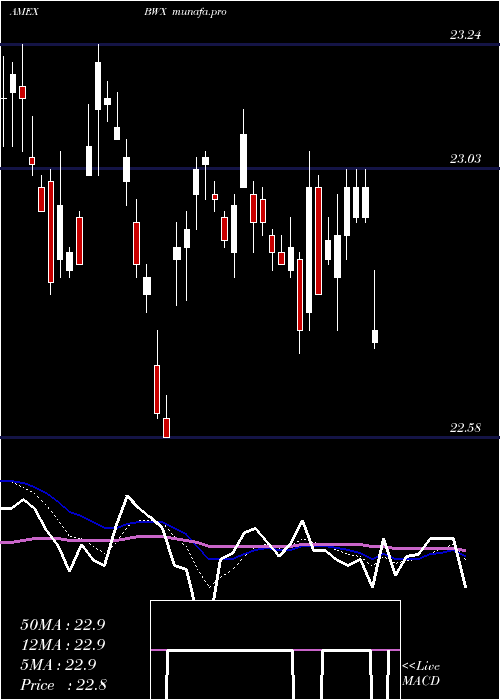Click the last white candlestick below 23.03
Screen dimensions: 500x700
coord(375,336)
